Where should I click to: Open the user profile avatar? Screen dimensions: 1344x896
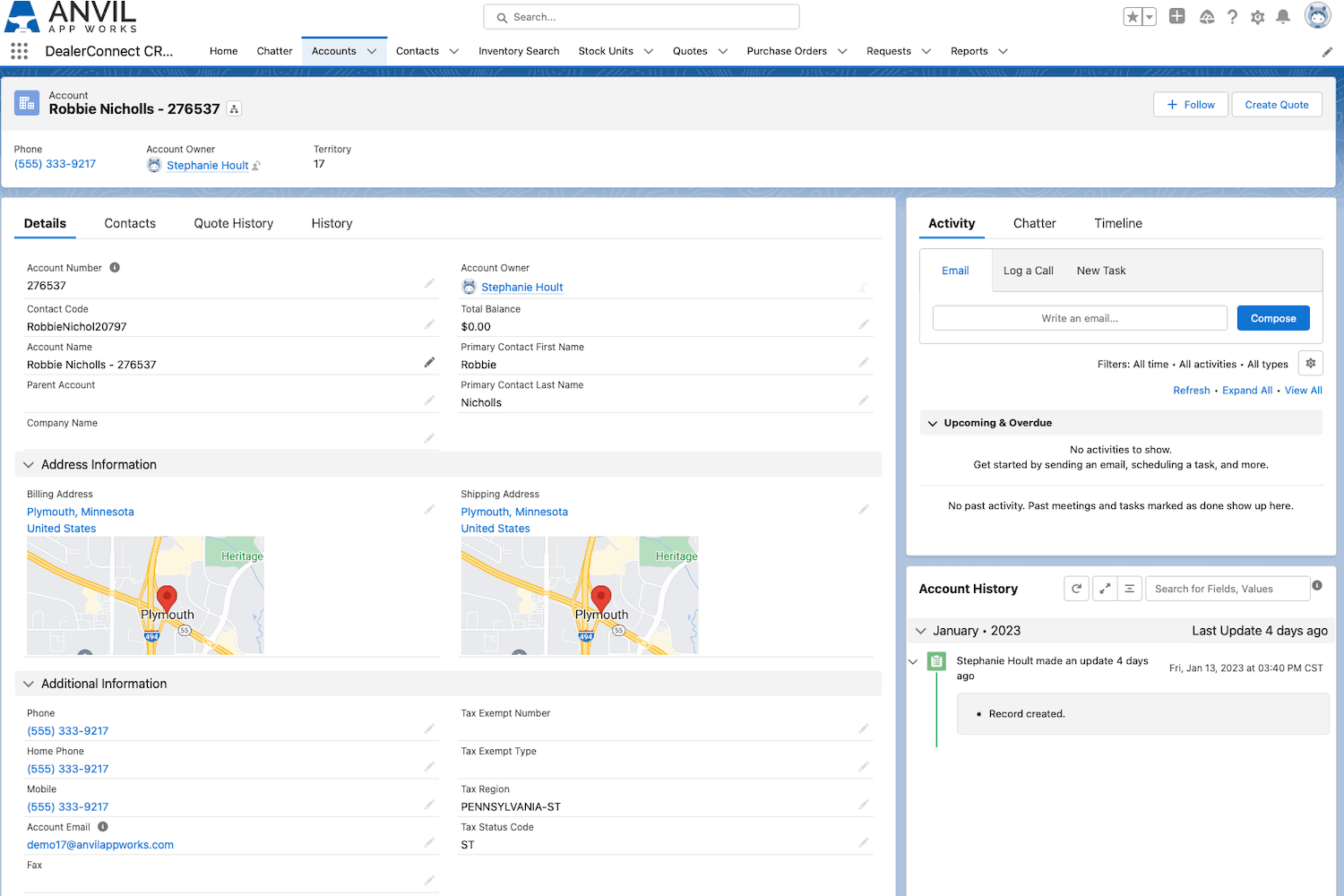point(1318,16)
